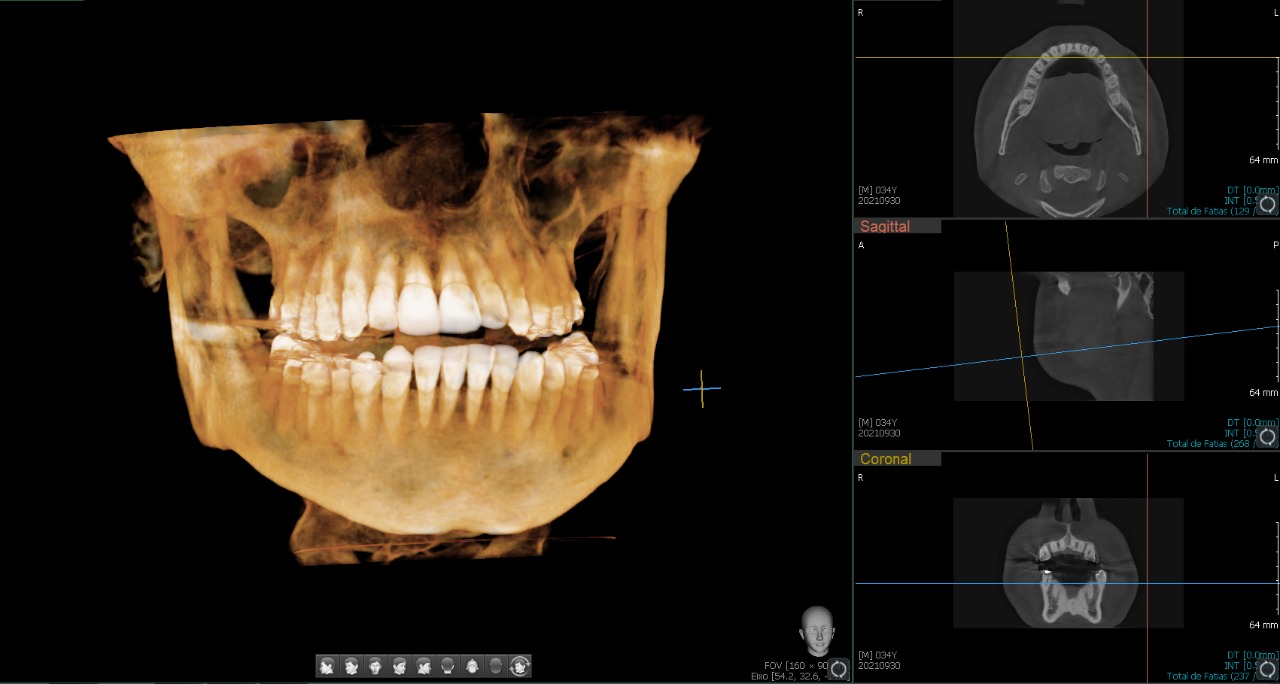1280x684 pixels.
Task: Select the last side-profile head icon before back view
Action: point(423,666)
